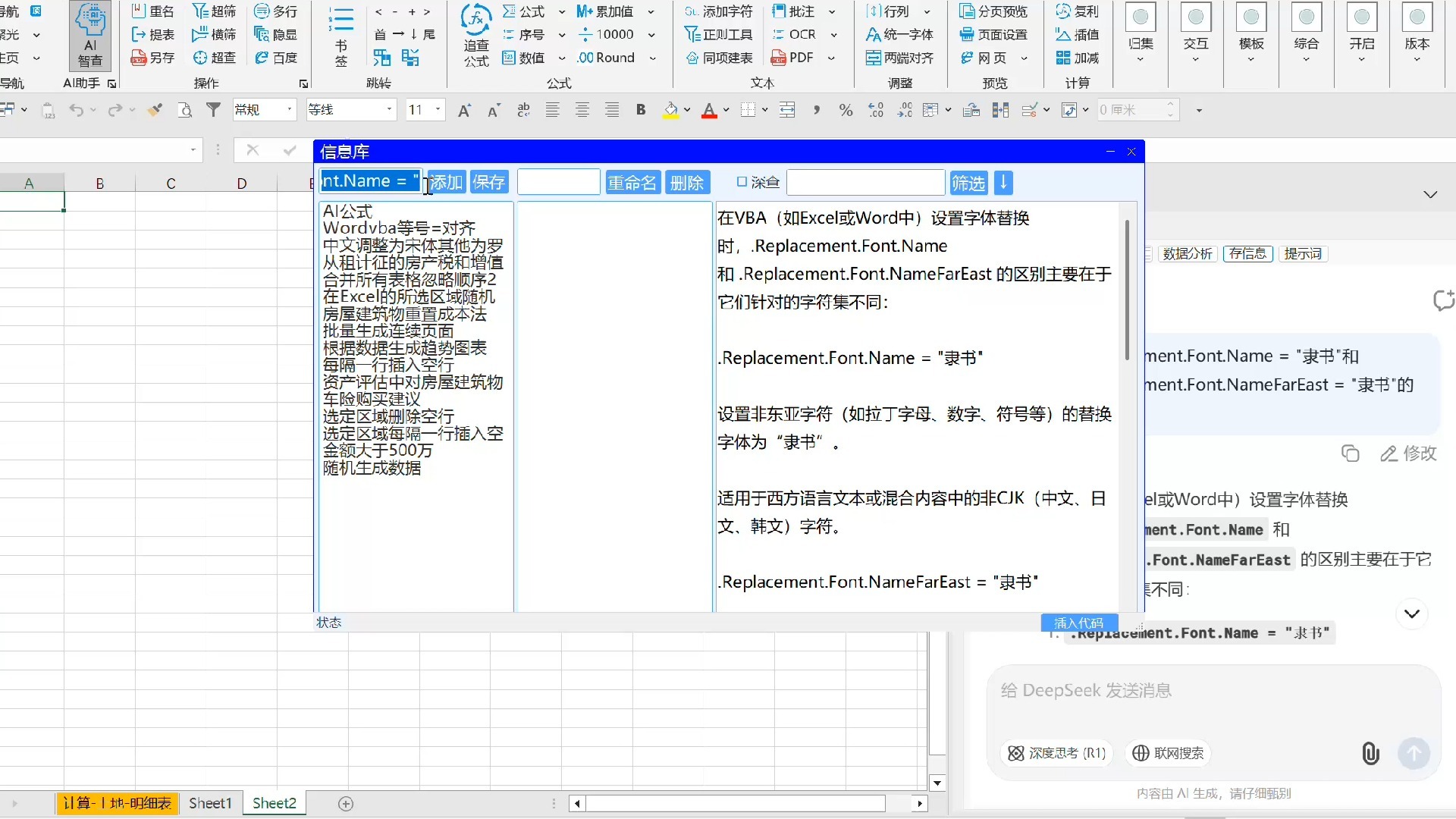Open the font size 11 dropdown
The width and height of the screenshot is (1456, 819).
pos(438,110)
